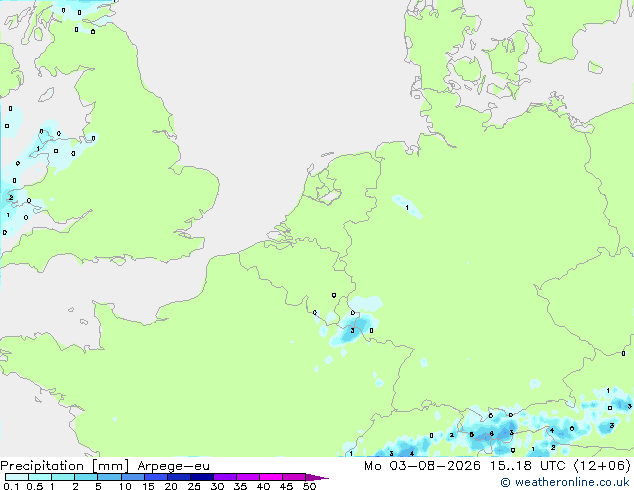Image resolution: width=634 pixels, height=490 pixels.
Task: Click the 50 legend scale label
Action: click(309, 486)
